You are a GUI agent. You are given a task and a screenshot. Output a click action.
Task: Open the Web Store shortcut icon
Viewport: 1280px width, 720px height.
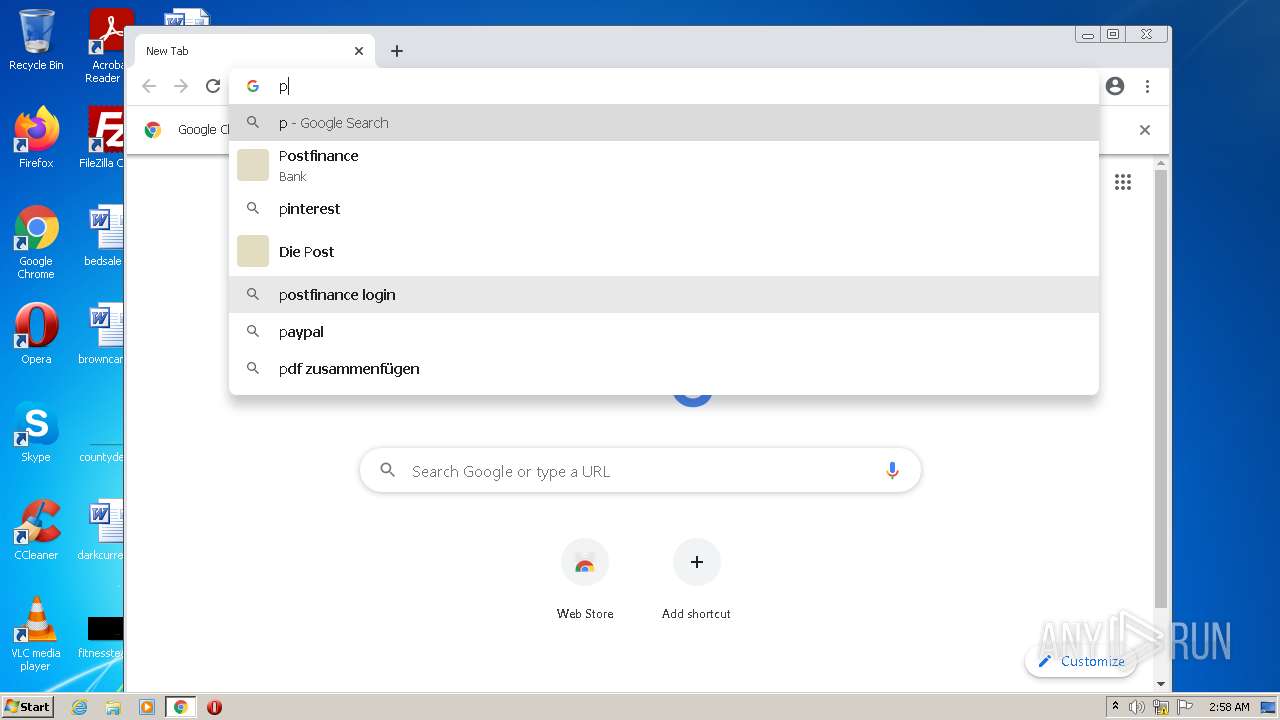point(585,563)
